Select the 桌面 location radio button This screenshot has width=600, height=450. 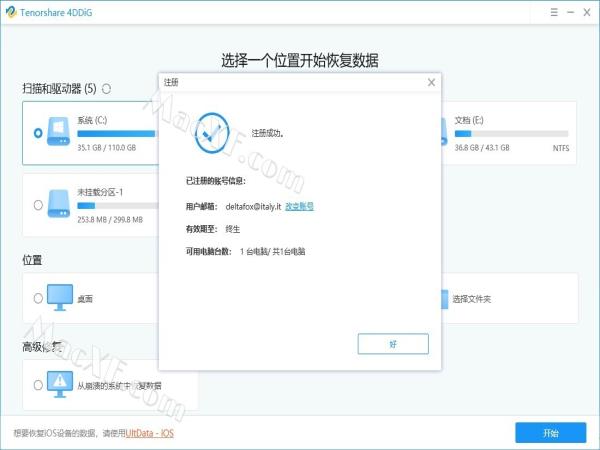coord(38,298)
